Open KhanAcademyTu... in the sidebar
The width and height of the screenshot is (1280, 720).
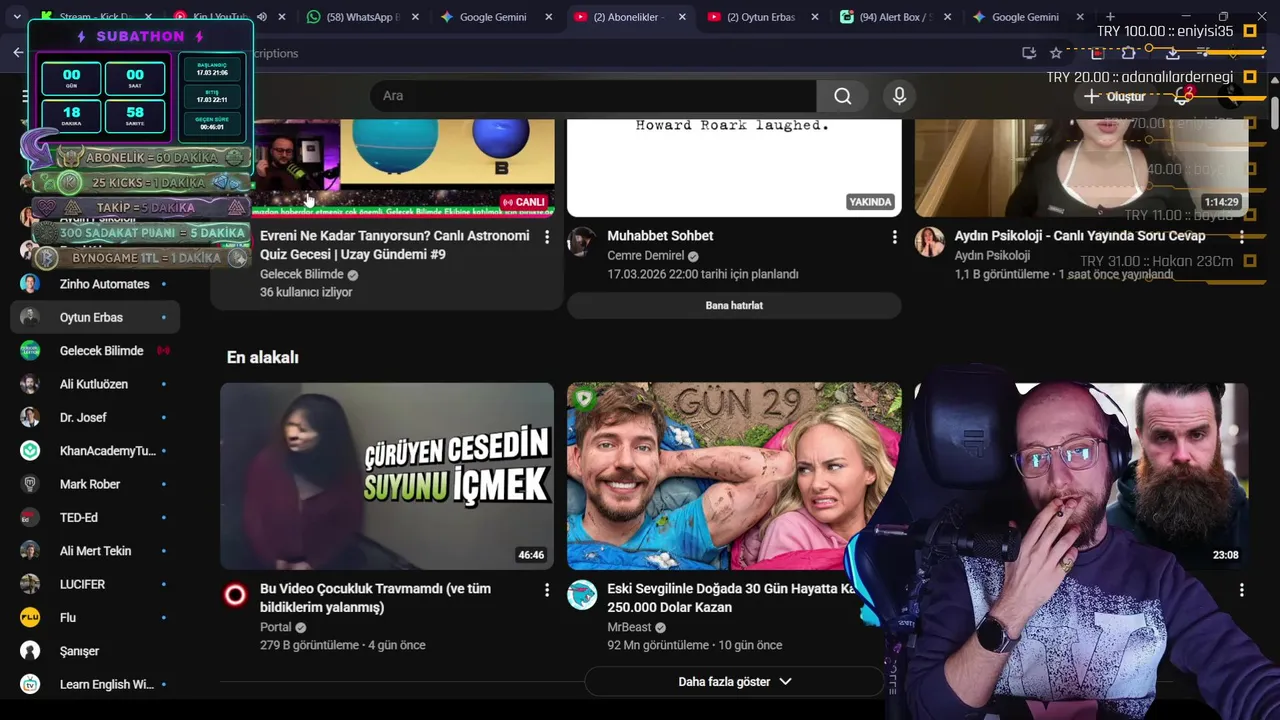[95, 451]
